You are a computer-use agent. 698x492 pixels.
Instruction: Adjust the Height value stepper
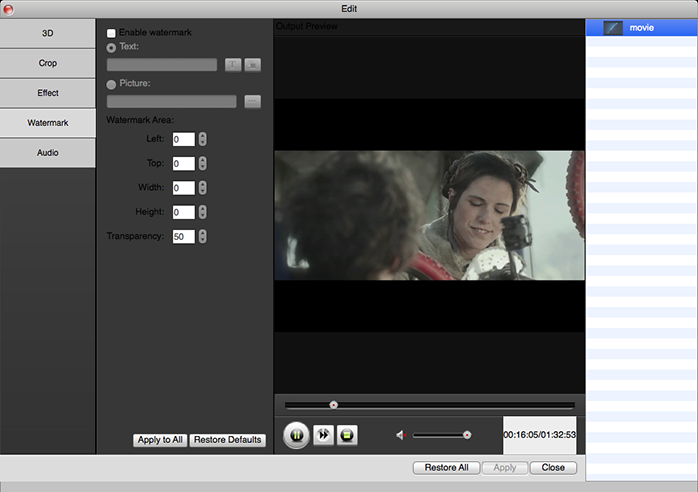[203, 212]
